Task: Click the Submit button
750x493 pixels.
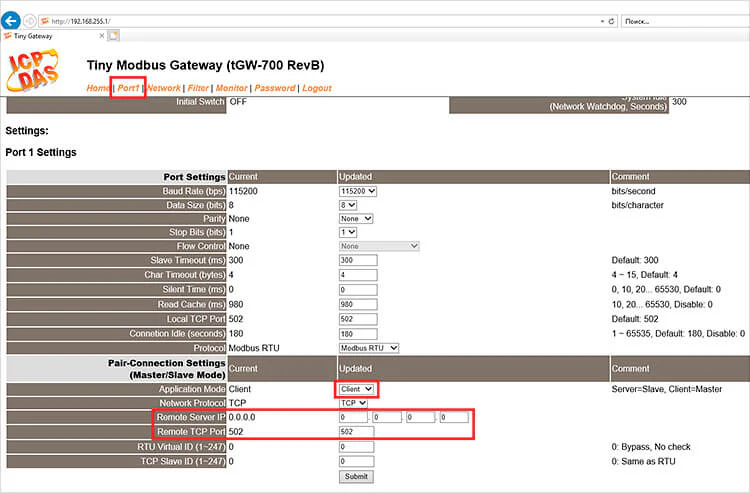Action: pyautogui.click(x=356, y=476)
